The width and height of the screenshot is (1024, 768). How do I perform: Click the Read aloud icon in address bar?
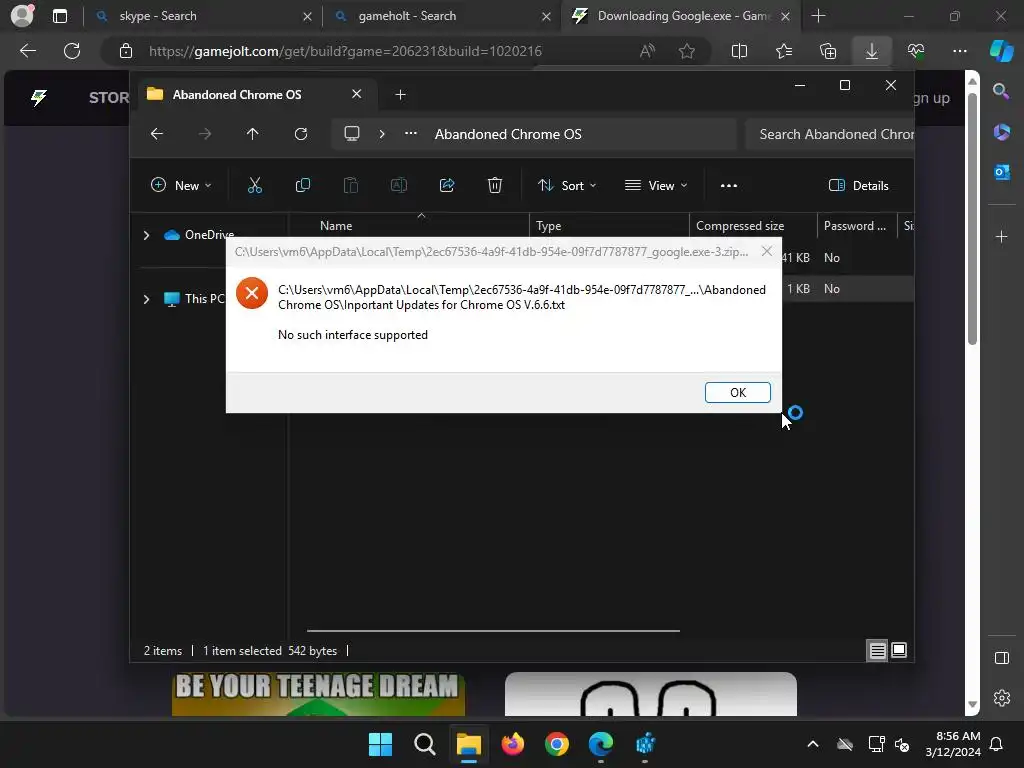tap(647, 51)
